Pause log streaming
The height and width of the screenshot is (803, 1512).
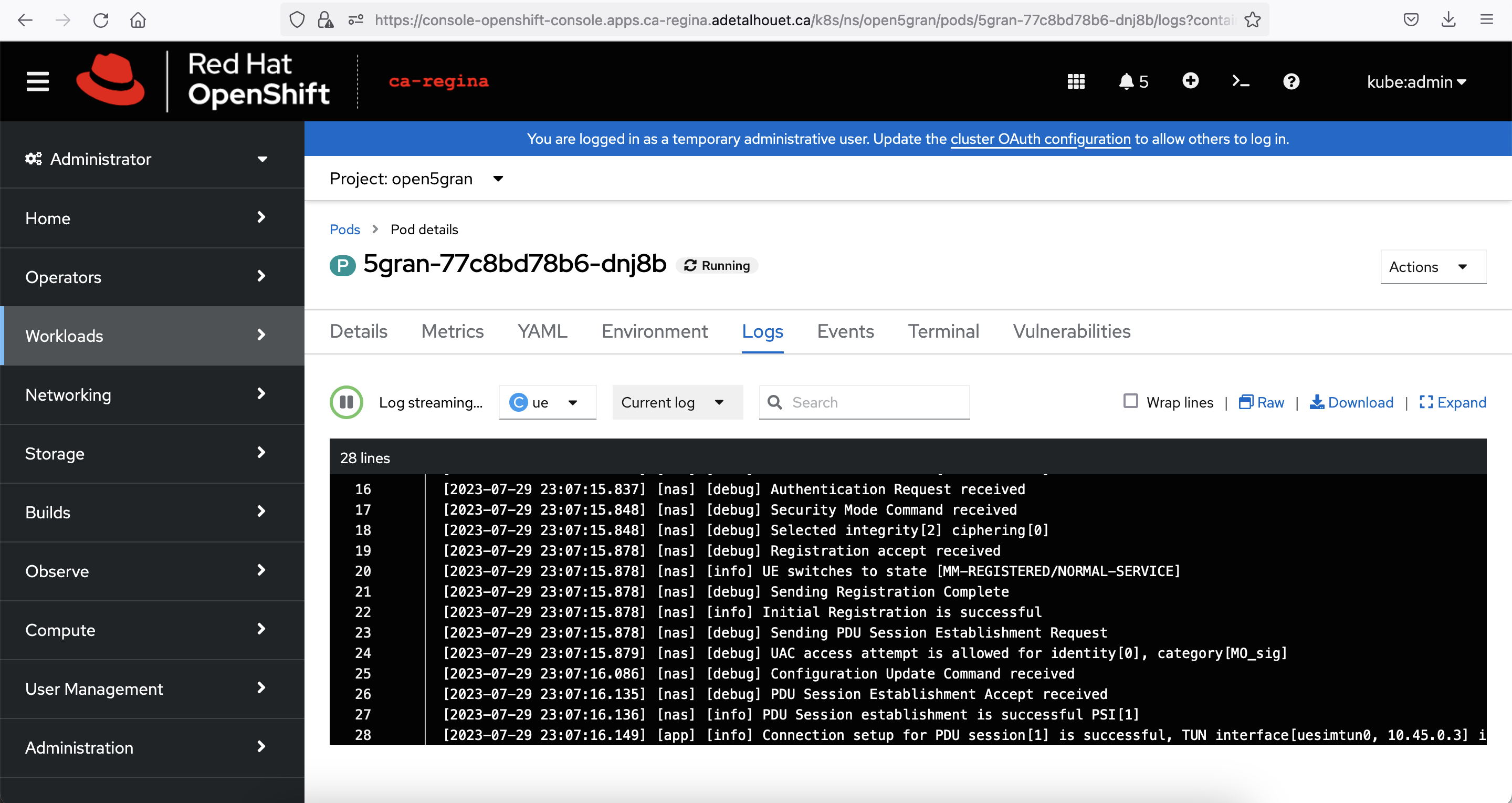coord(346,402)
